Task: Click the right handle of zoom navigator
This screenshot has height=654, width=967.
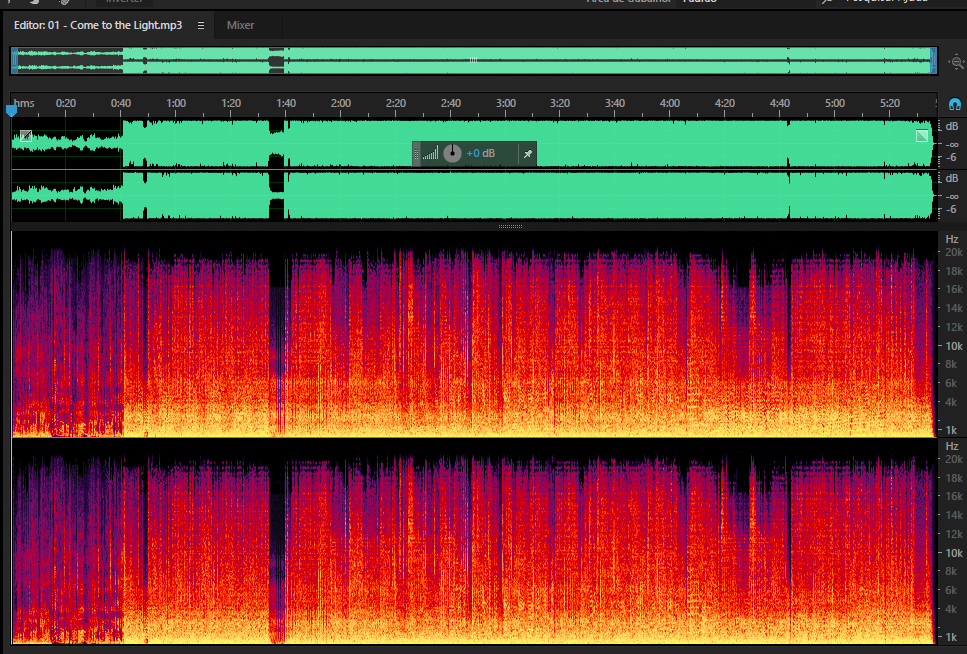Action: (x=934, y=61)
